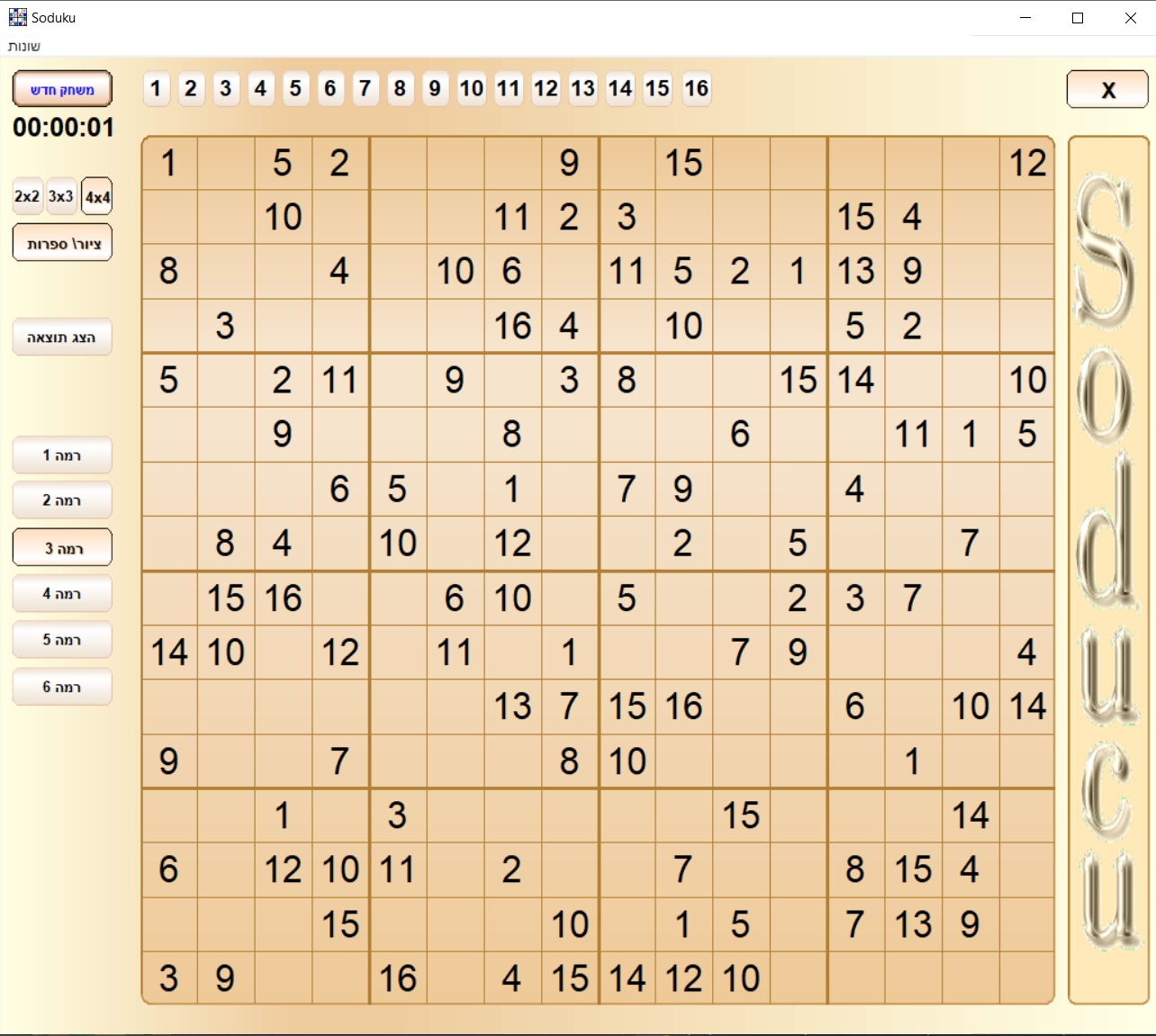Toggle the ציור\ספרות display mode
Image resolution: width=1156 pixels, height=1036 pixels.
pyautogui.click(x=62, y=243)
